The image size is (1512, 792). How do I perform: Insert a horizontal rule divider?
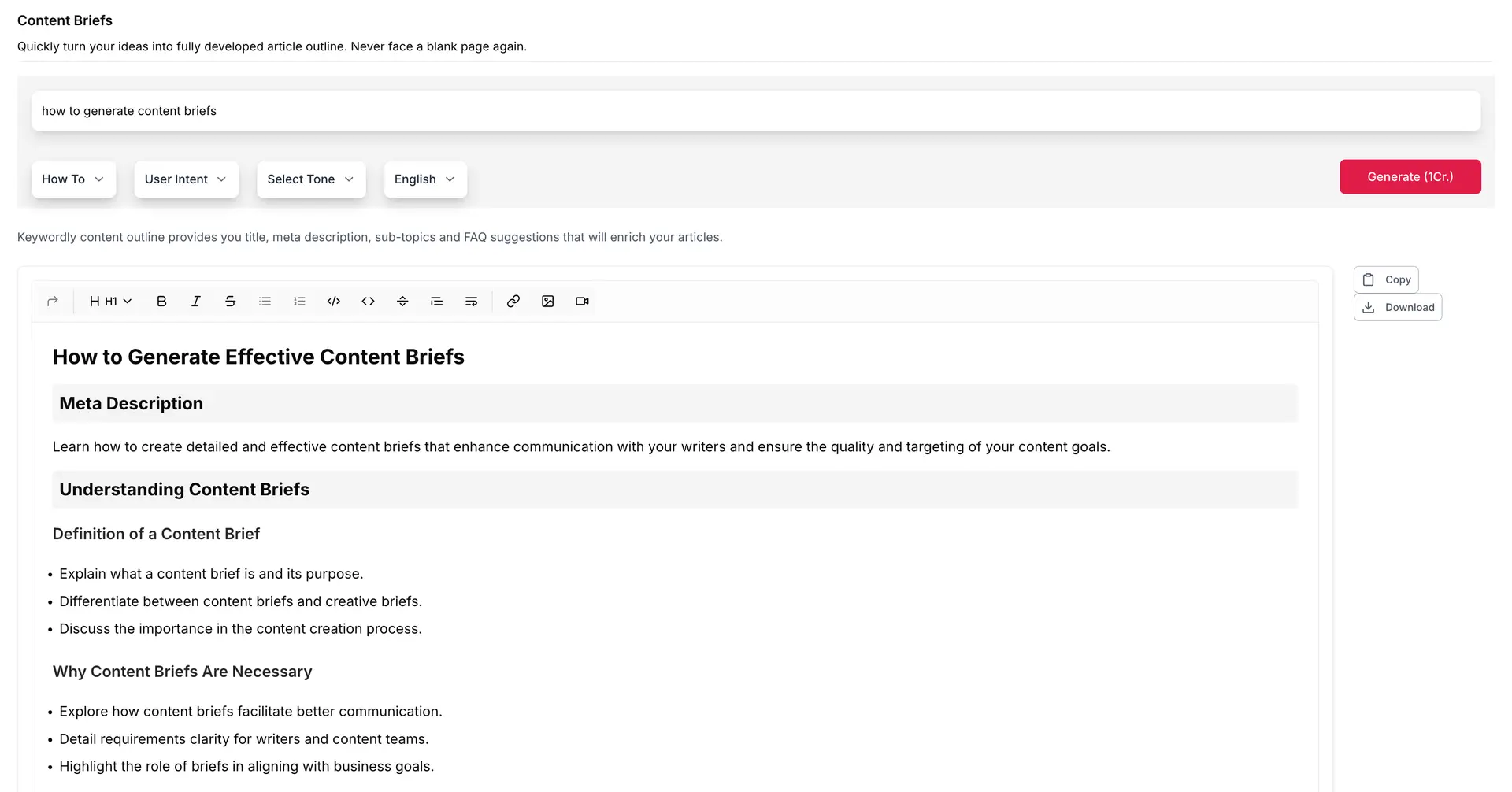[402, 302]
